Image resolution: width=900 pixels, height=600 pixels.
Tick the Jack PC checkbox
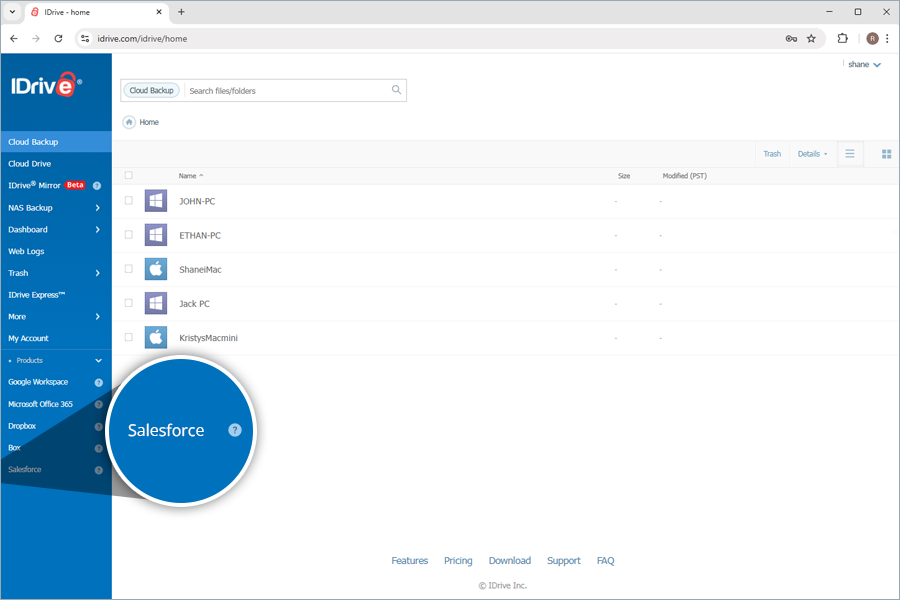pyautogui.click(x=128, y=303)
